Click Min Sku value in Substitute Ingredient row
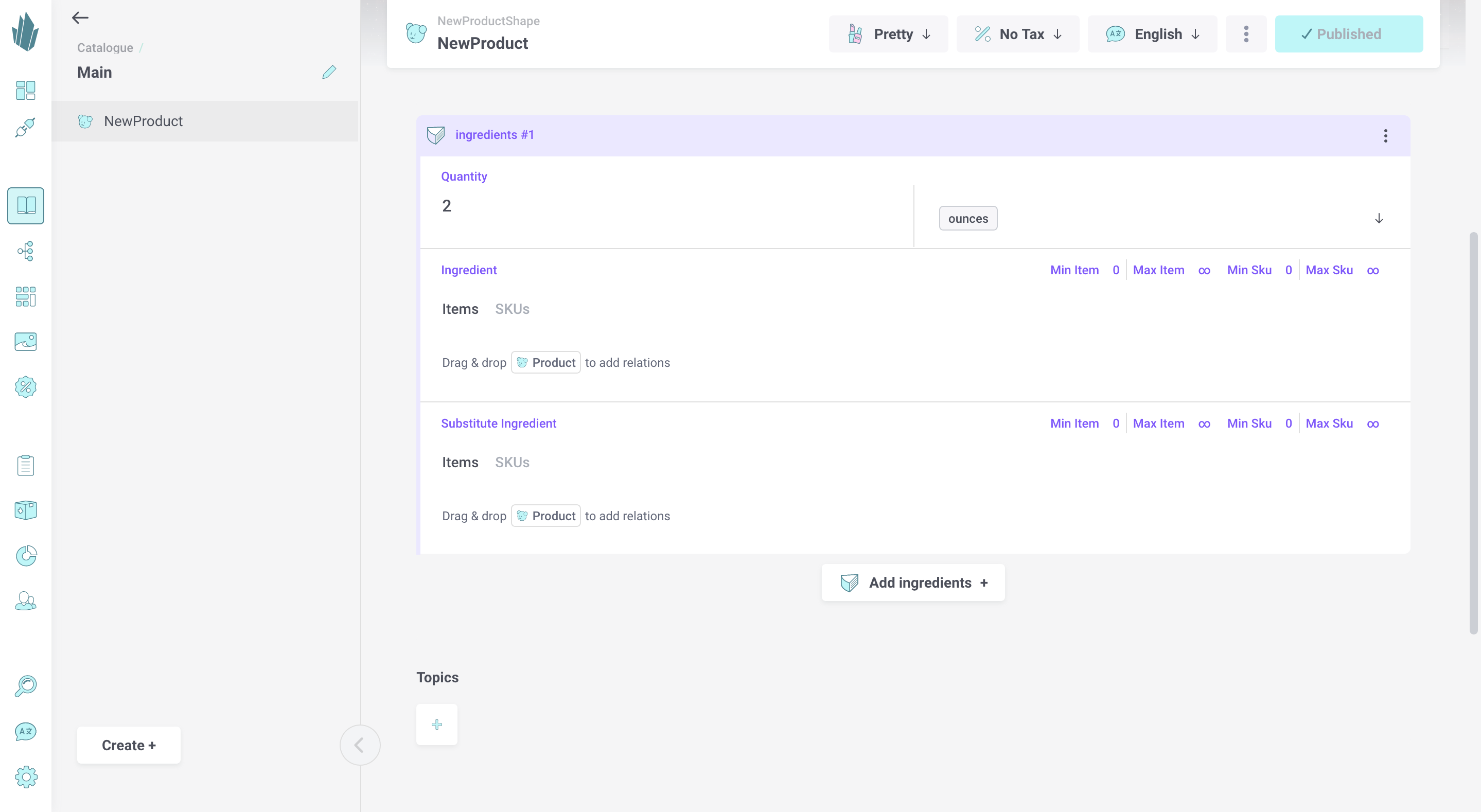 1288,424
